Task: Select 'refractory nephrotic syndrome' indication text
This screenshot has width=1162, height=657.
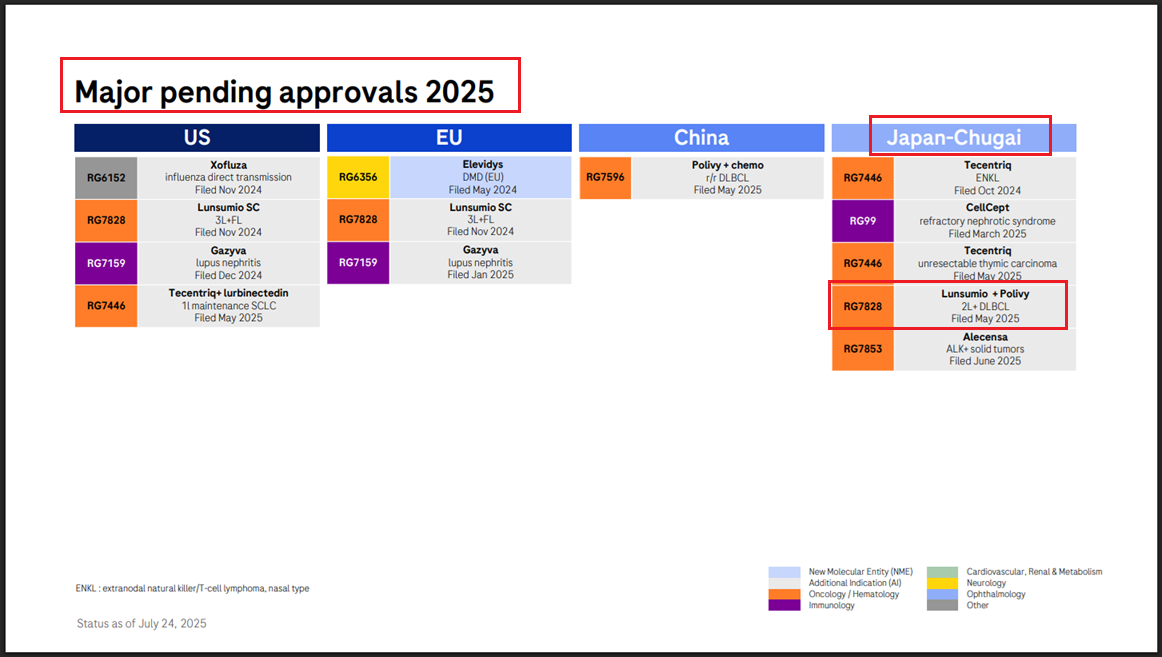Action: coord(987,221)
